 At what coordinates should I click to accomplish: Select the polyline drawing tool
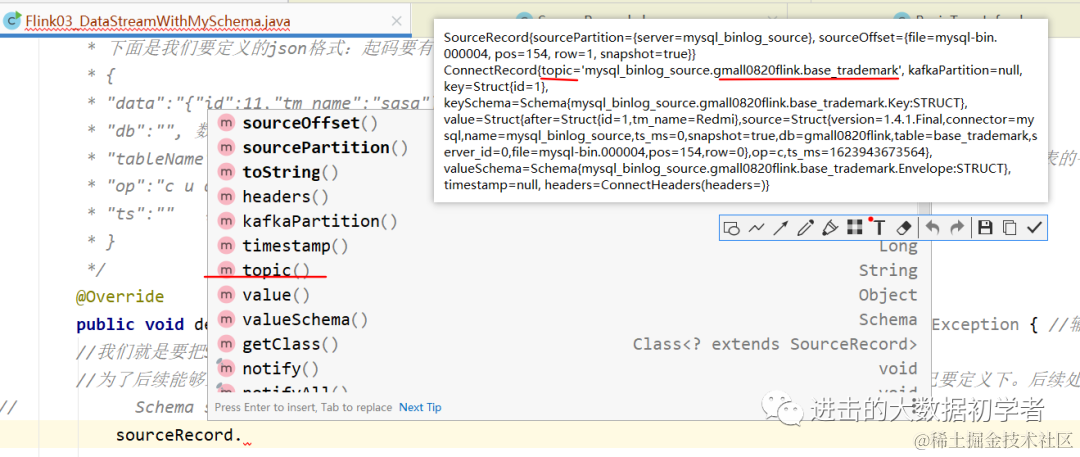(x=756, y=228)
